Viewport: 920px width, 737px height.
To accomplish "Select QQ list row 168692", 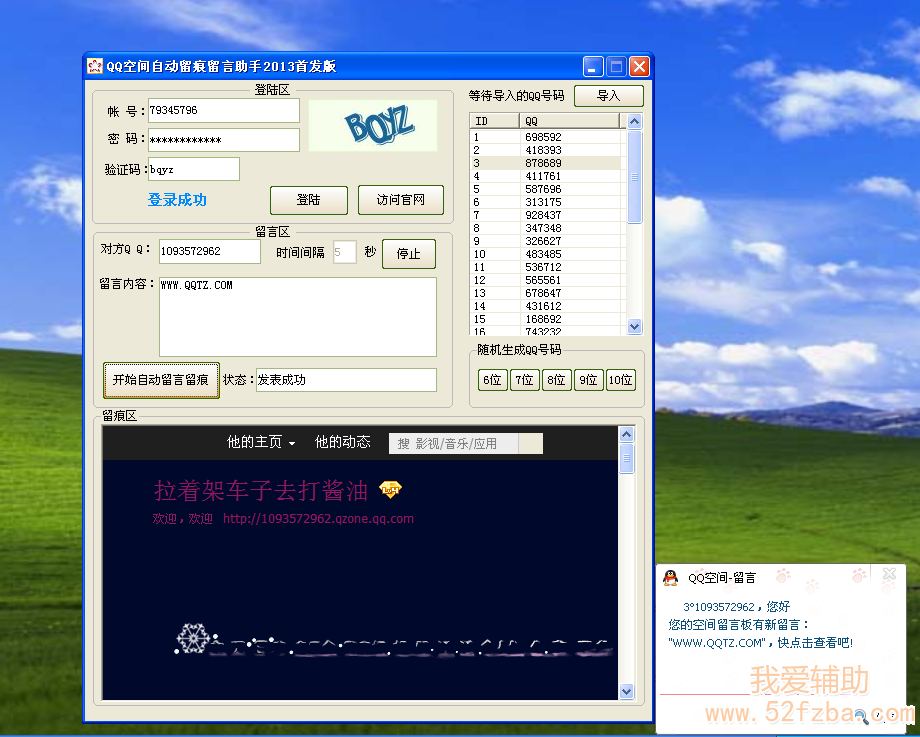I will [x=546, y=319].
